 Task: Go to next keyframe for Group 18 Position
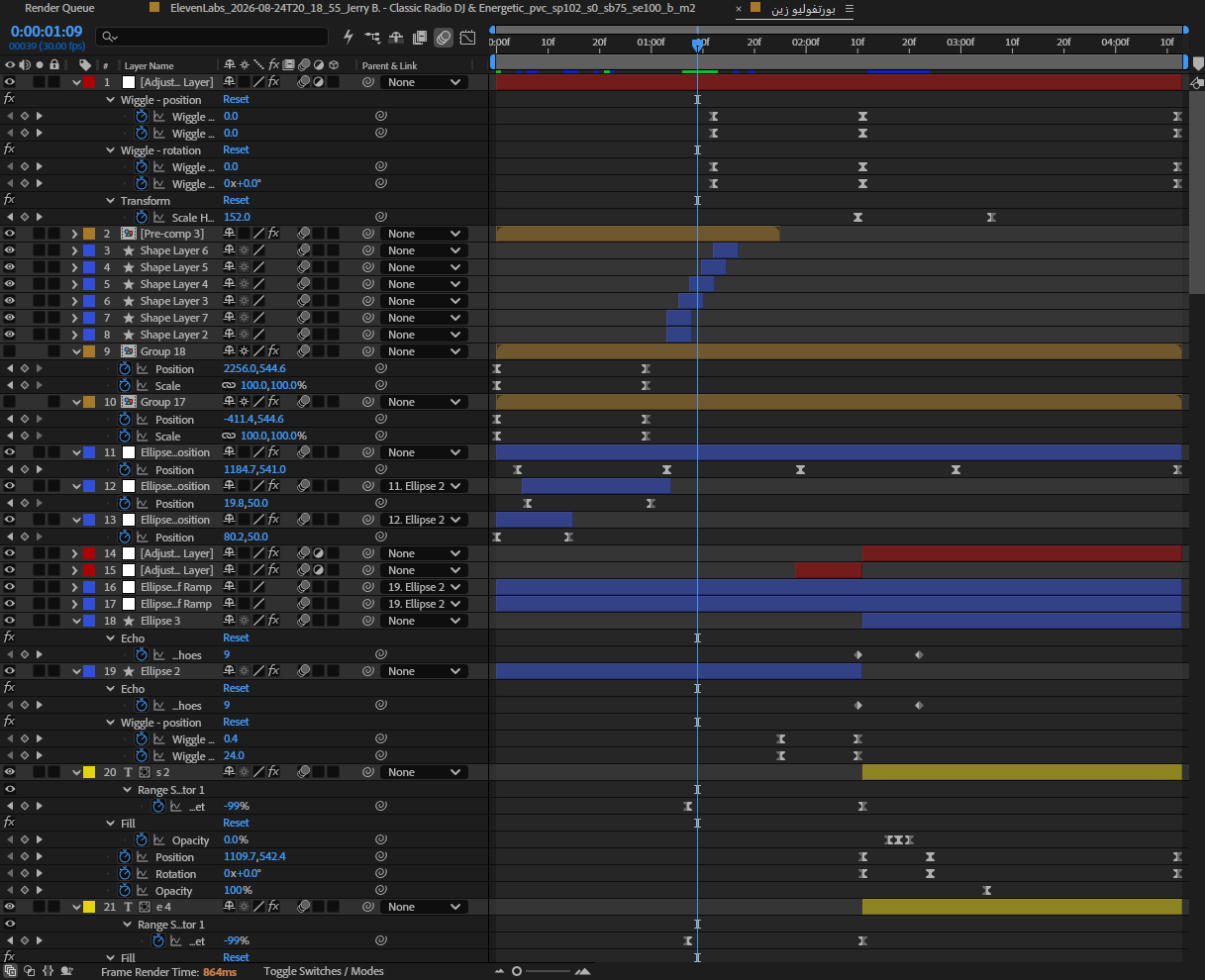(x=39, y=368)
